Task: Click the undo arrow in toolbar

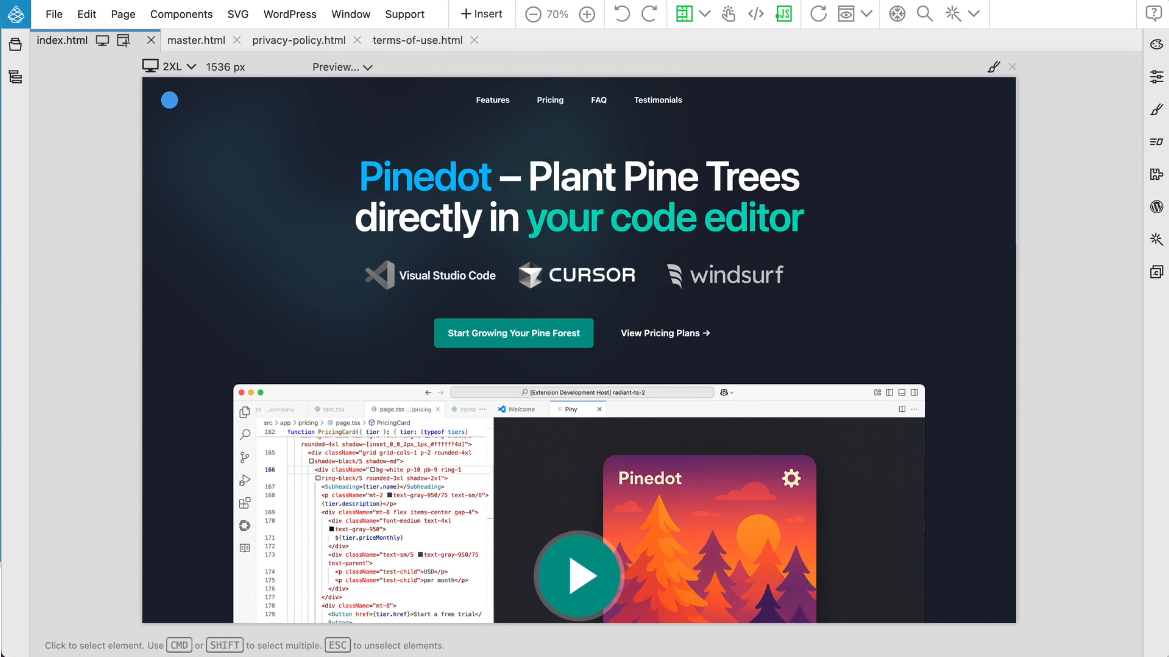Action: click(622, 14)
